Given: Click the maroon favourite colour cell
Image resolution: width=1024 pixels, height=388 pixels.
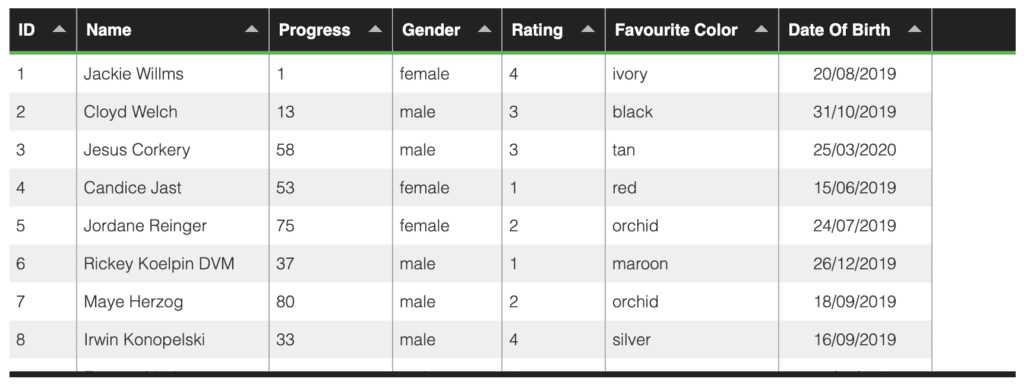Looking at the screenshot, I should (692, 263).
